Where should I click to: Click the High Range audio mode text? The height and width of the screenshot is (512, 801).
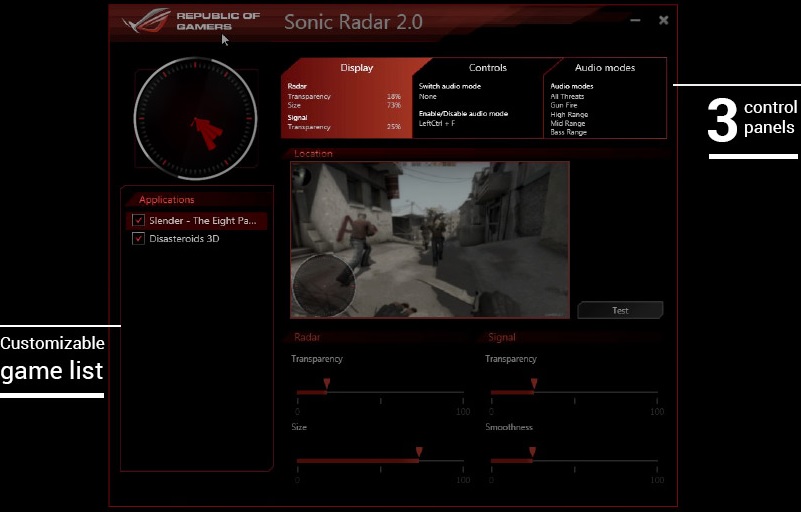569,114
